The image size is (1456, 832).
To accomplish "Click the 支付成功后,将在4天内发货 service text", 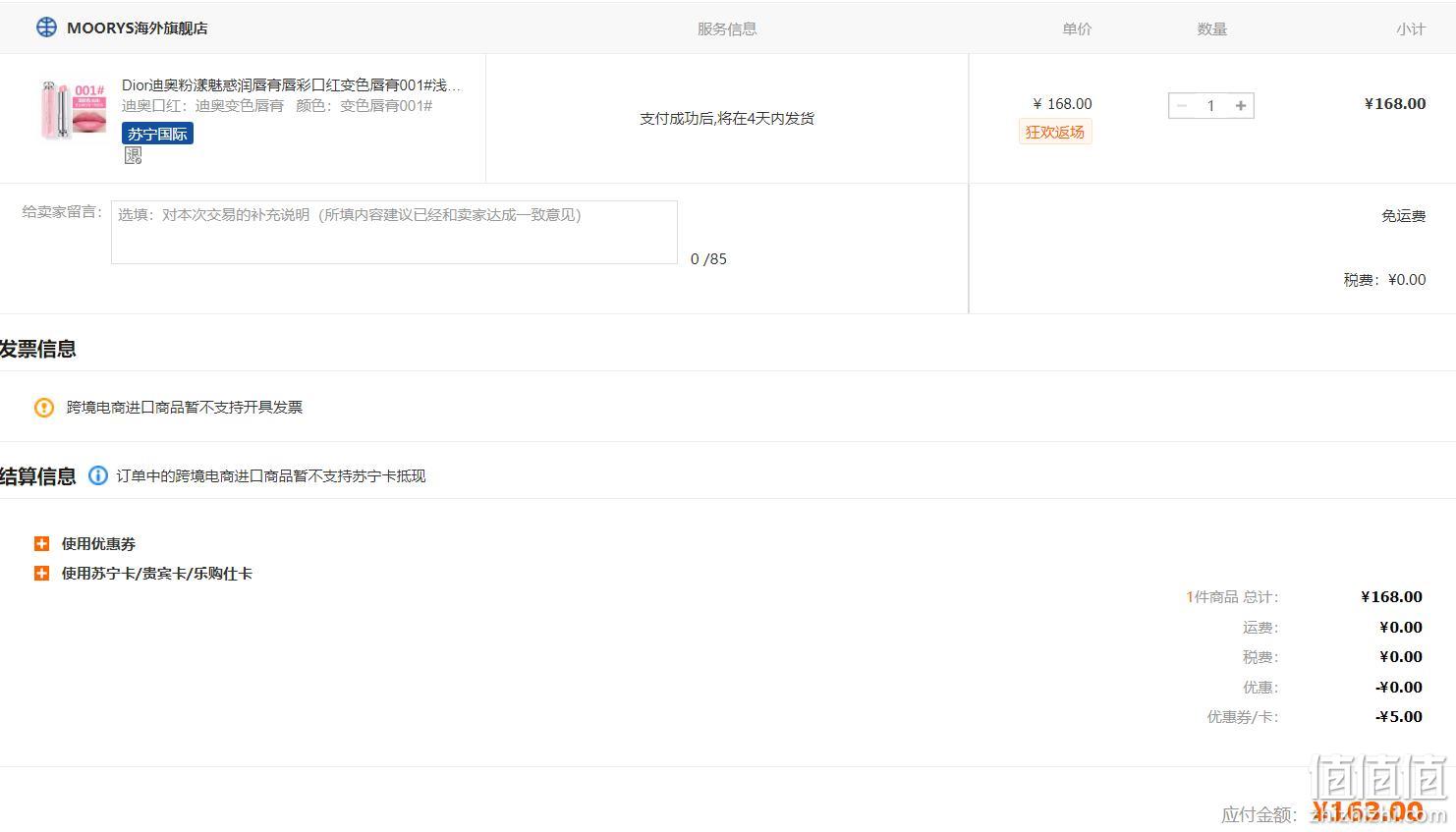I will (x=727, y=119).
